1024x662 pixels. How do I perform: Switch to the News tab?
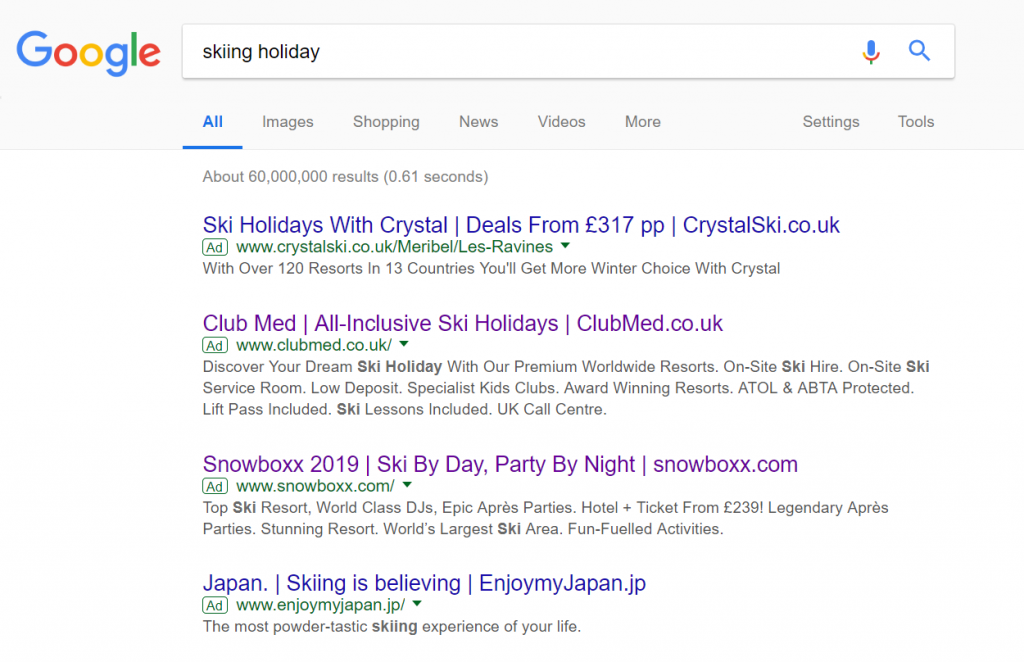point(479,122)
